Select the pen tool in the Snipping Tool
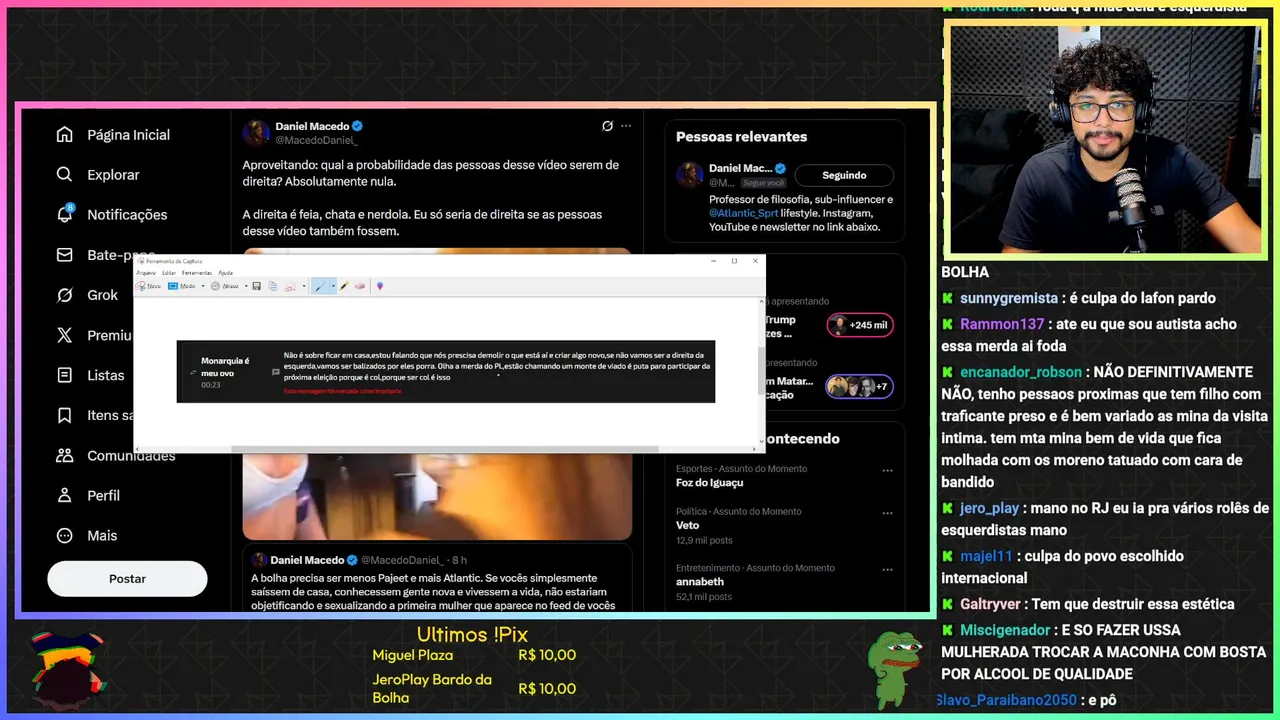Image resolution: width=1280 pixels, height=720 pixels. coord(320,286)
